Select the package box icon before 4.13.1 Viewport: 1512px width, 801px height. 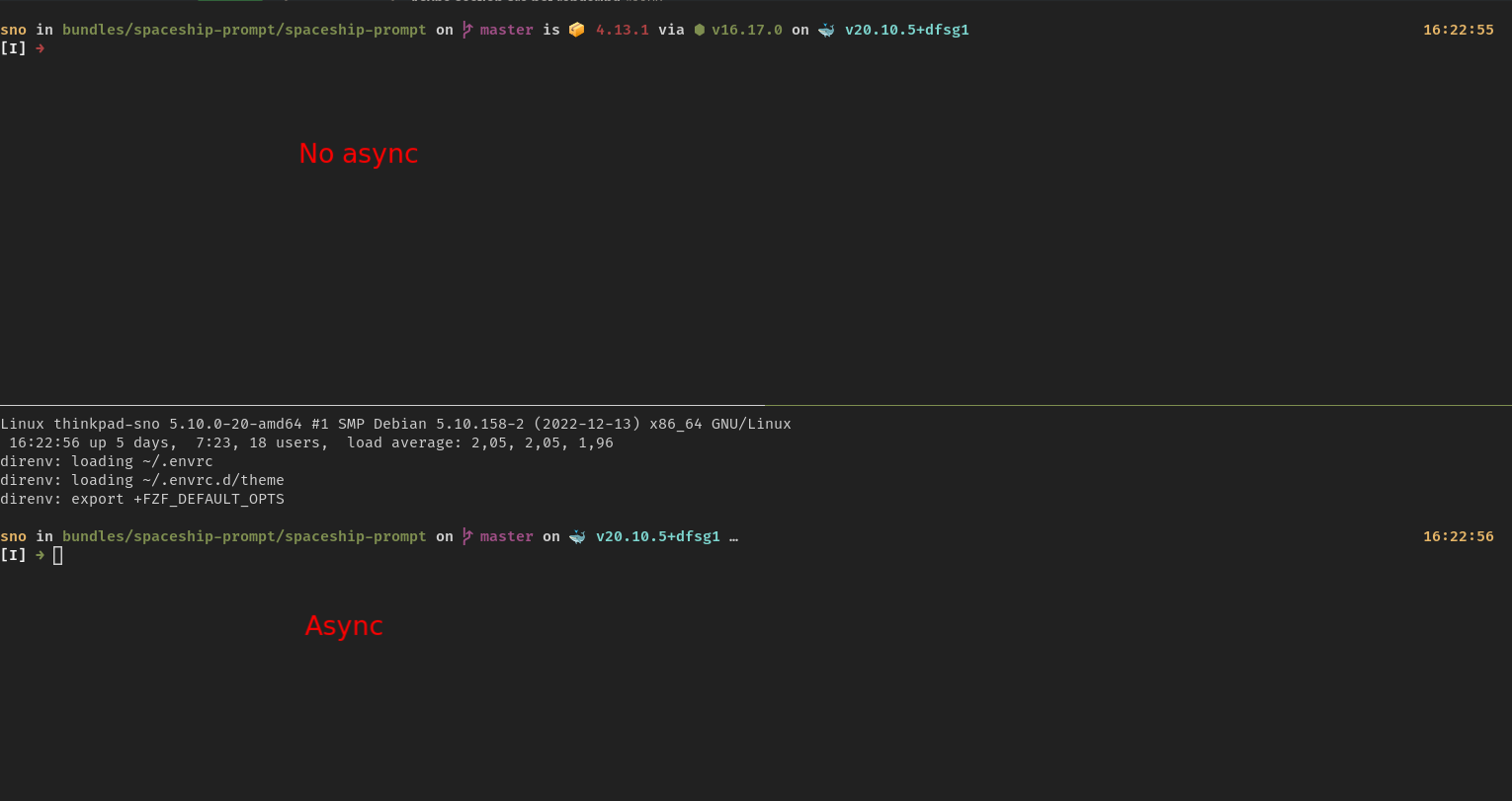pos(576,30)
